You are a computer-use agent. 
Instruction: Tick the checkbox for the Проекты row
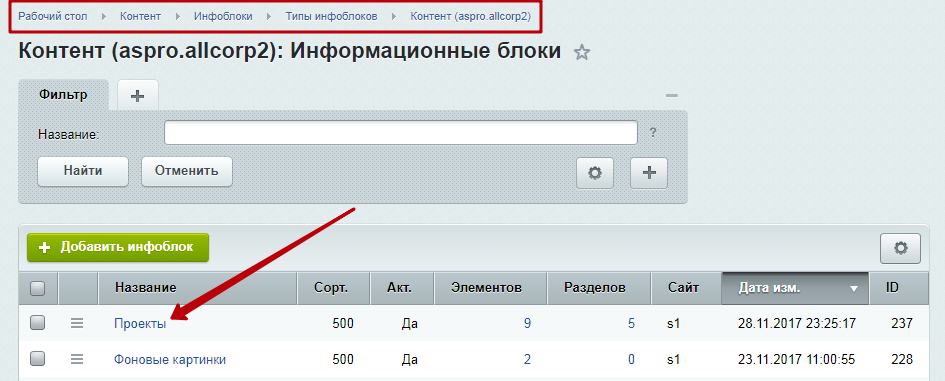[x=37, y=323]
